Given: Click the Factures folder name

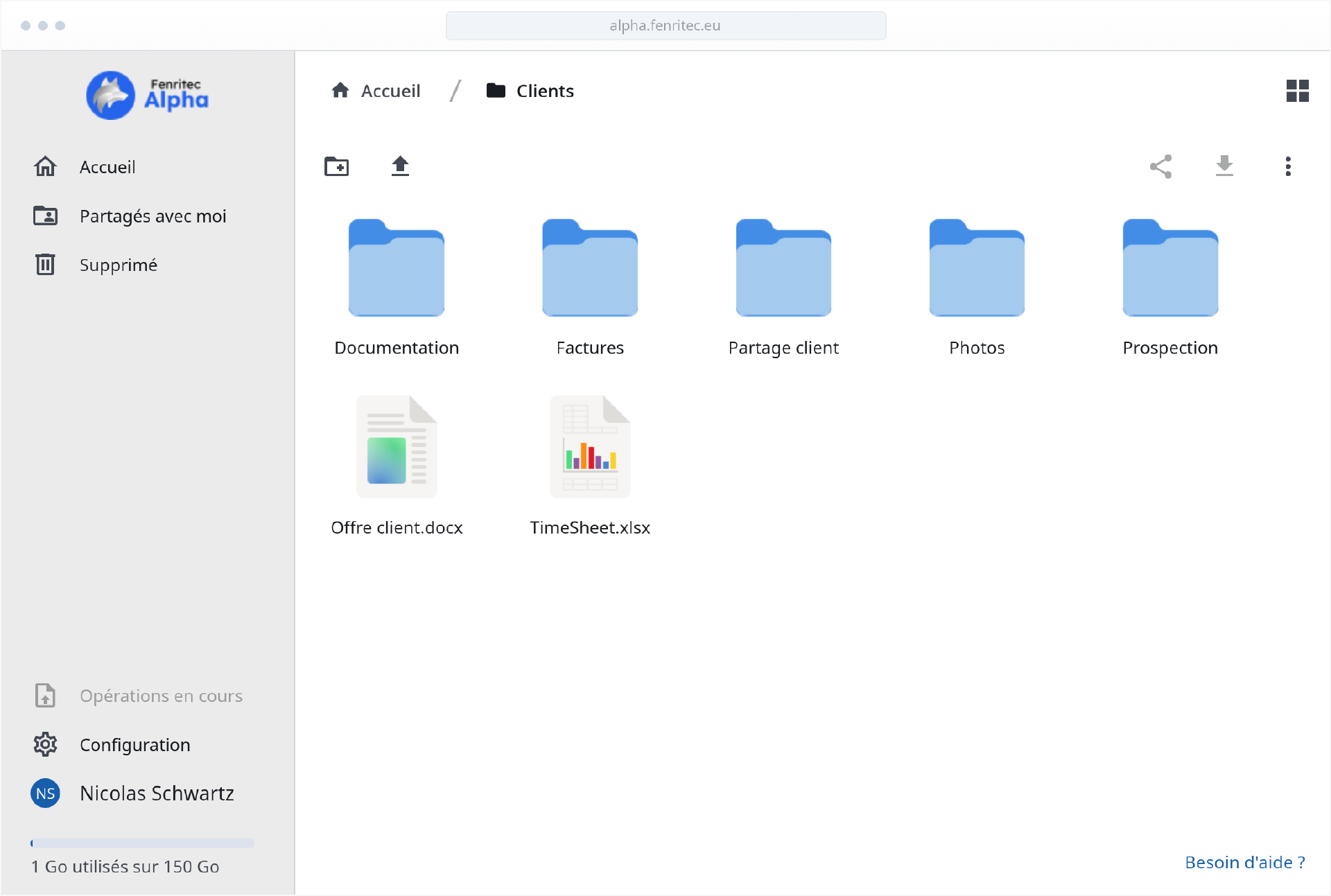Looking at the screenshot, I should (590, 348).
